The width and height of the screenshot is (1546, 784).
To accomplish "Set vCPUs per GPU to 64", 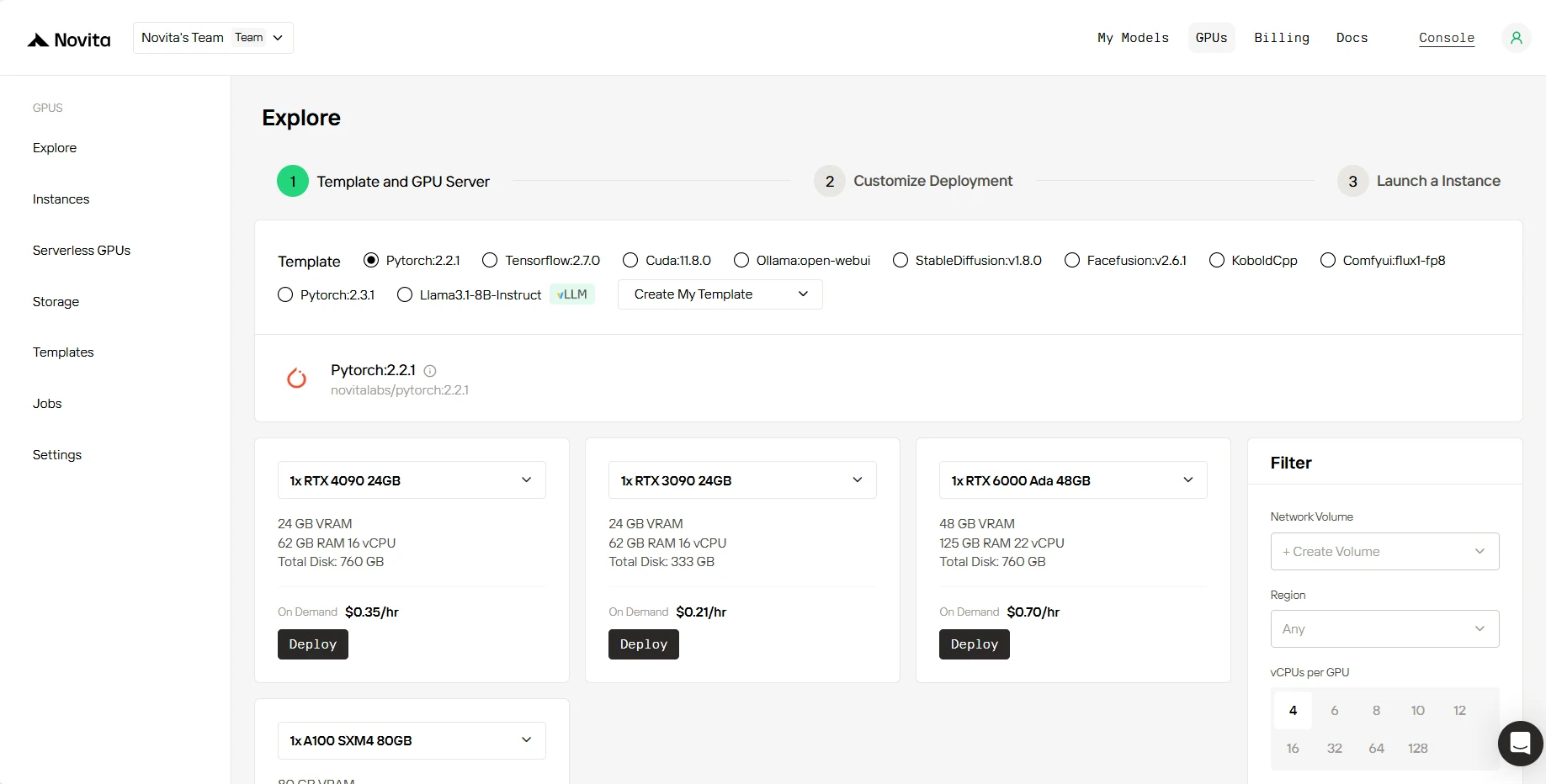I will 1377,749.
